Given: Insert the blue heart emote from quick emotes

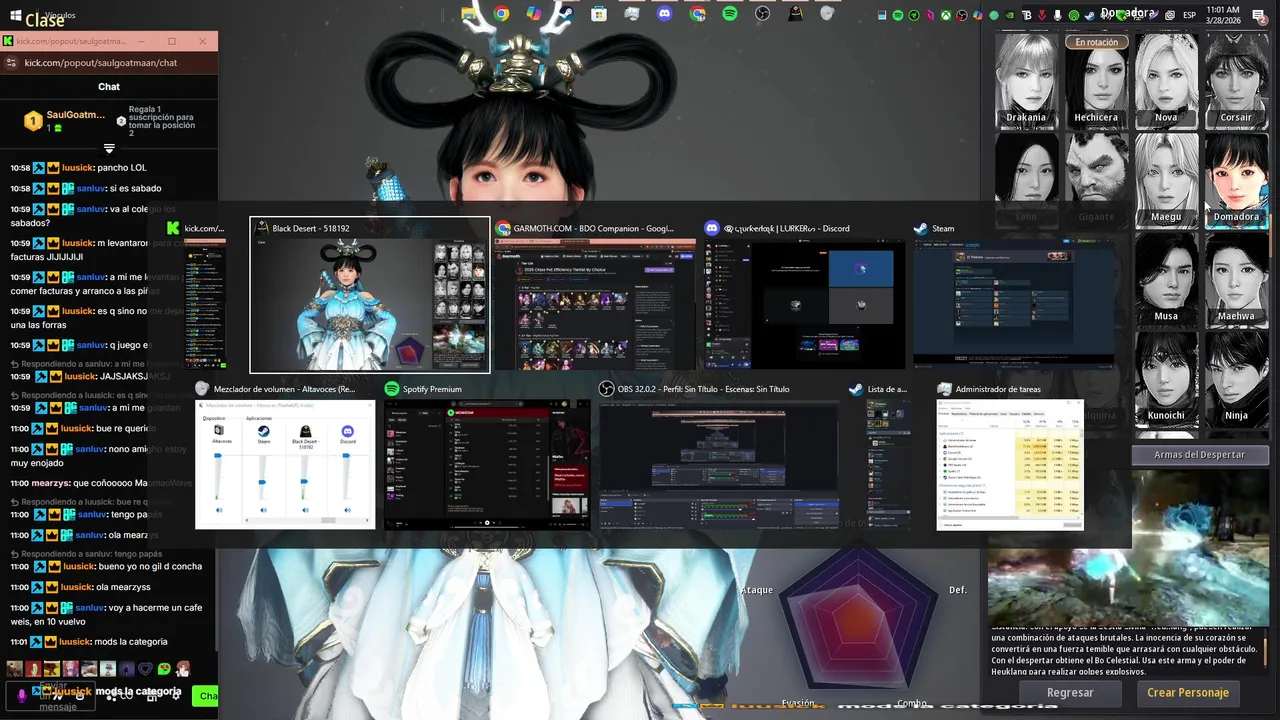Looking at the screenshot, I should [x=146, y=669].
